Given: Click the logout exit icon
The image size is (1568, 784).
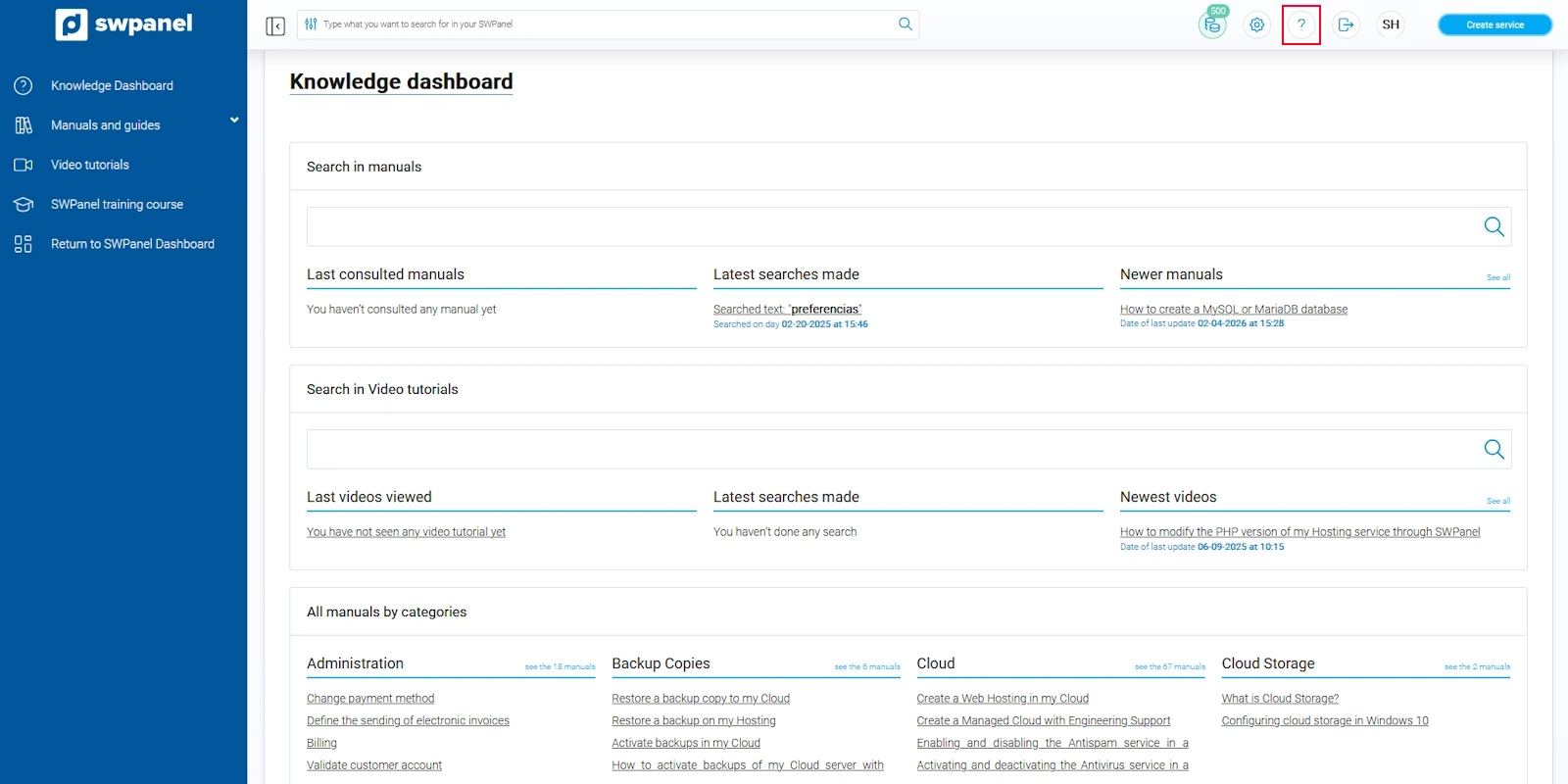Looking at the screenshot, I should tap(1346, 24).
